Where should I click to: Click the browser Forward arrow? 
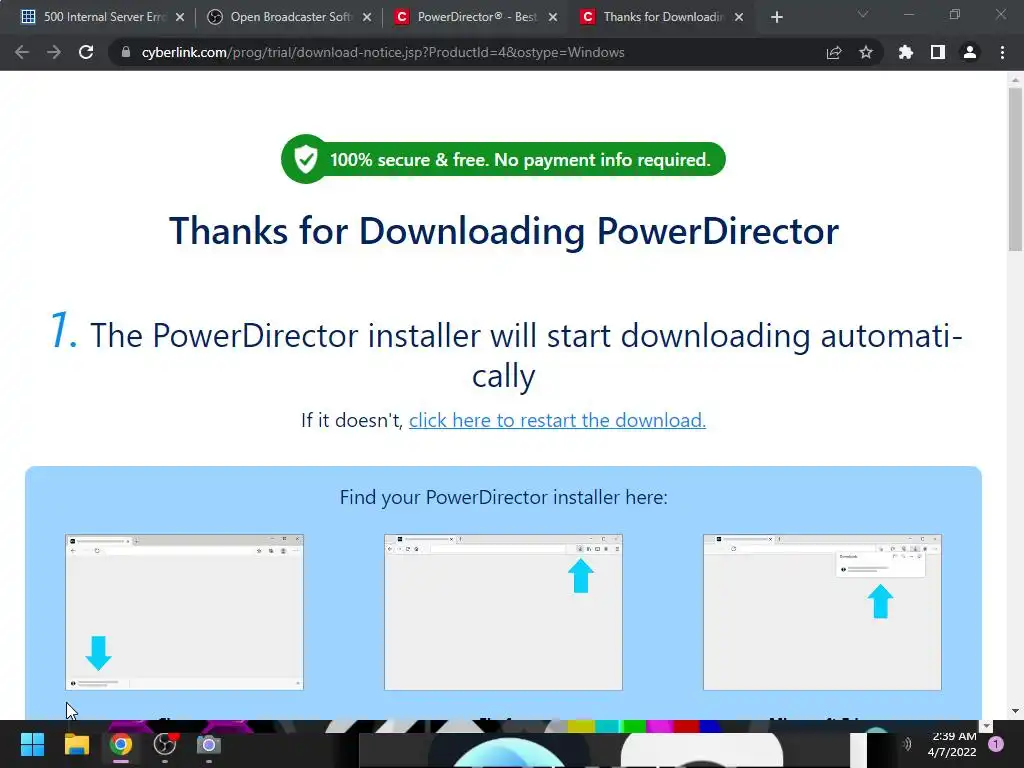tap(54, 52)
